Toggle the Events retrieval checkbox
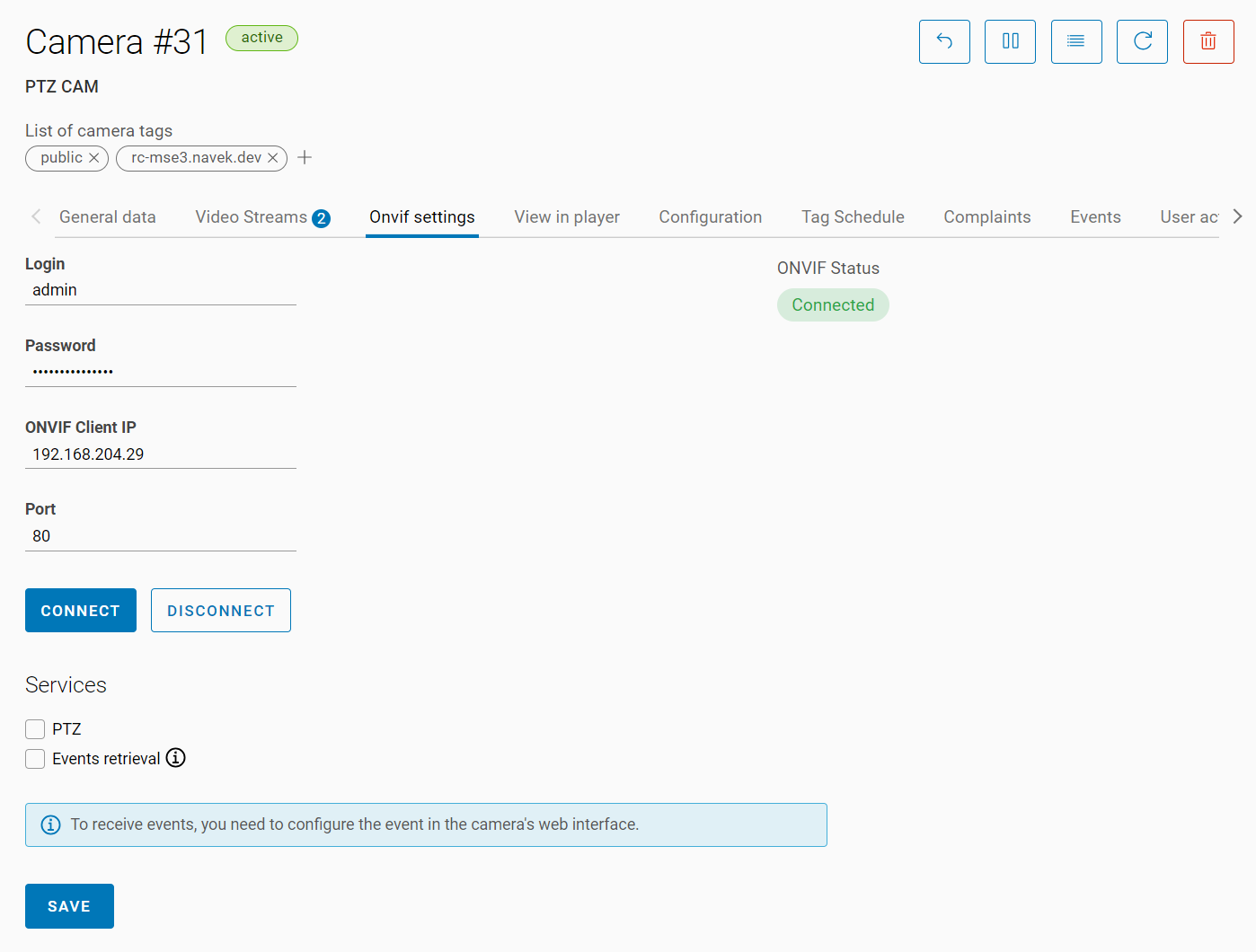Image resolution: width=1256 pixels, height=952 pixels. [35, 759]
